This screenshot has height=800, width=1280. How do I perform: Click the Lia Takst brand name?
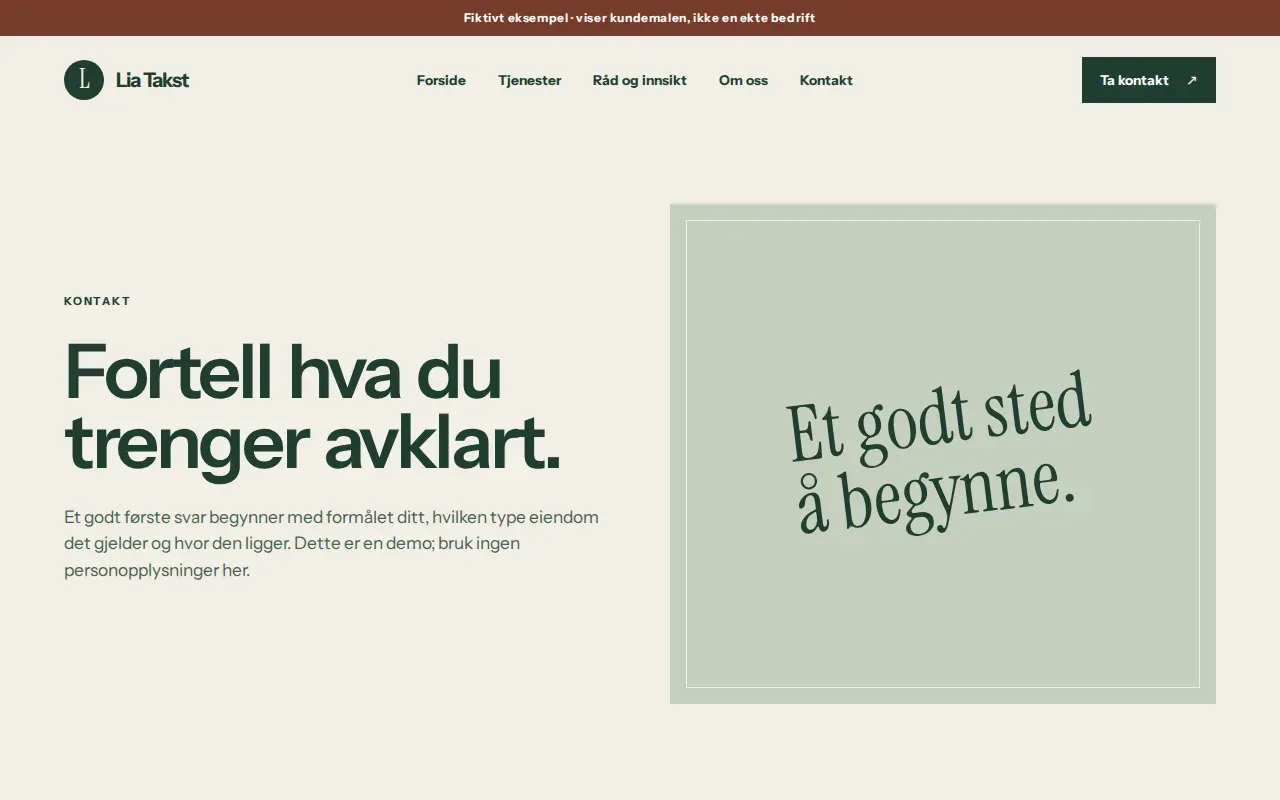[152, 80]
